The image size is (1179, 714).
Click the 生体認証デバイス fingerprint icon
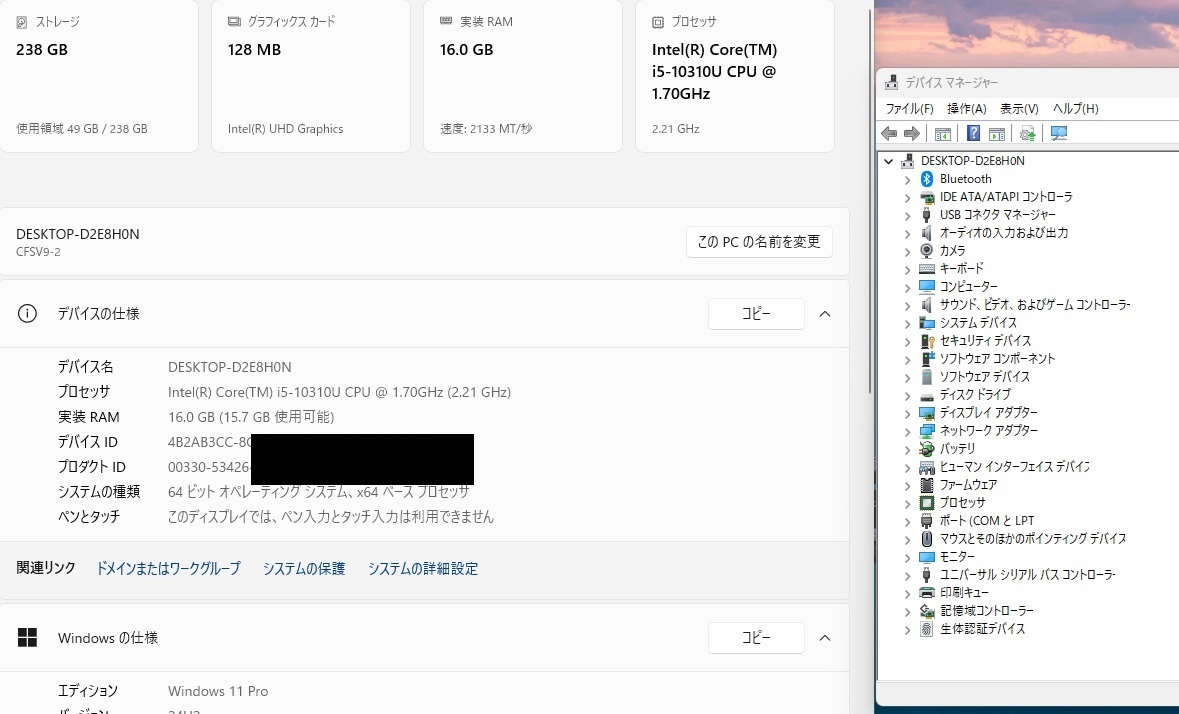point(926,629)
